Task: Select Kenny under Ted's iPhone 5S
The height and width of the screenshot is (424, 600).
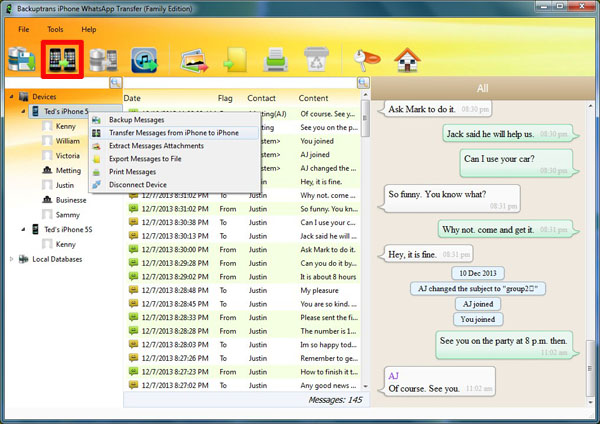Action: tap(65, 244)
